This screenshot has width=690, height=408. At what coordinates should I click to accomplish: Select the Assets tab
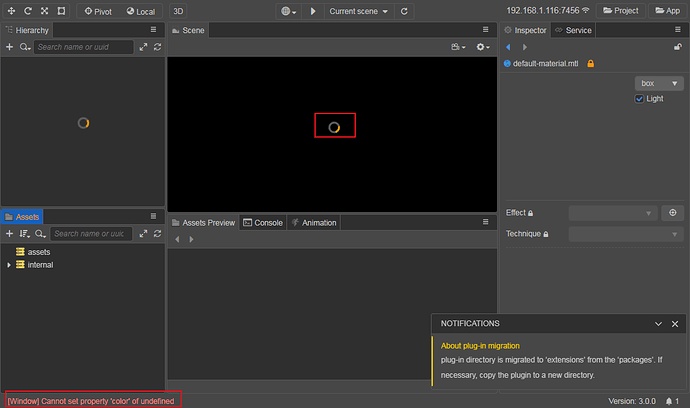[x=22, y=217]
